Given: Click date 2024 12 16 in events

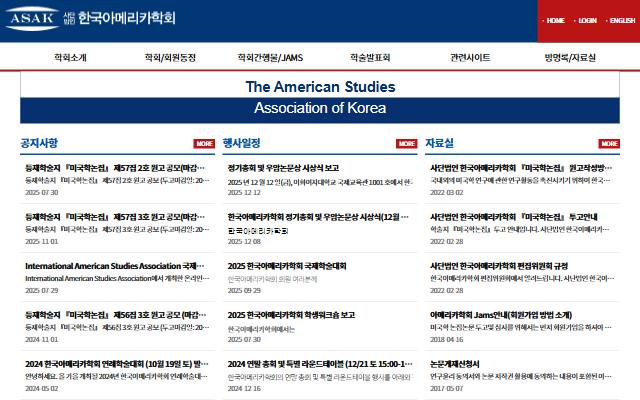Looking at the screenshot, I should click(244, 389).
